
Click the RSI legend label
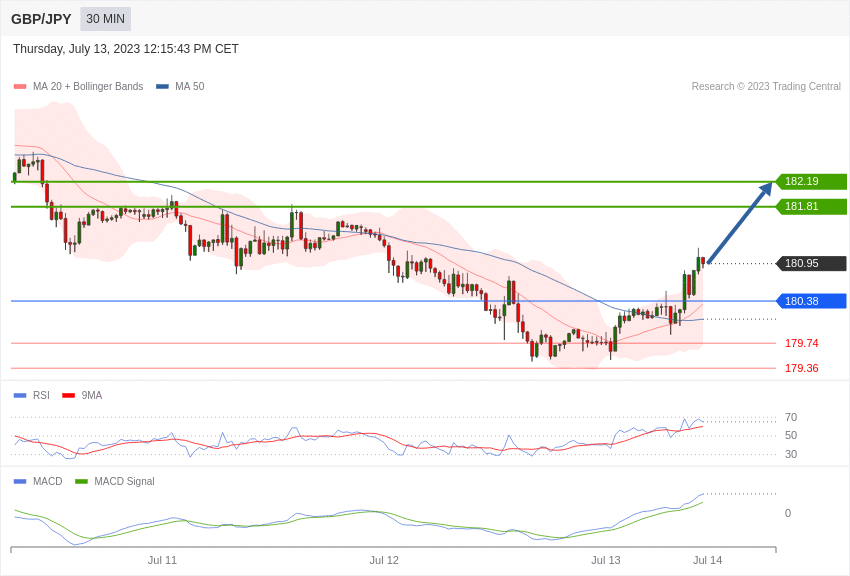[x=41, y=396]
